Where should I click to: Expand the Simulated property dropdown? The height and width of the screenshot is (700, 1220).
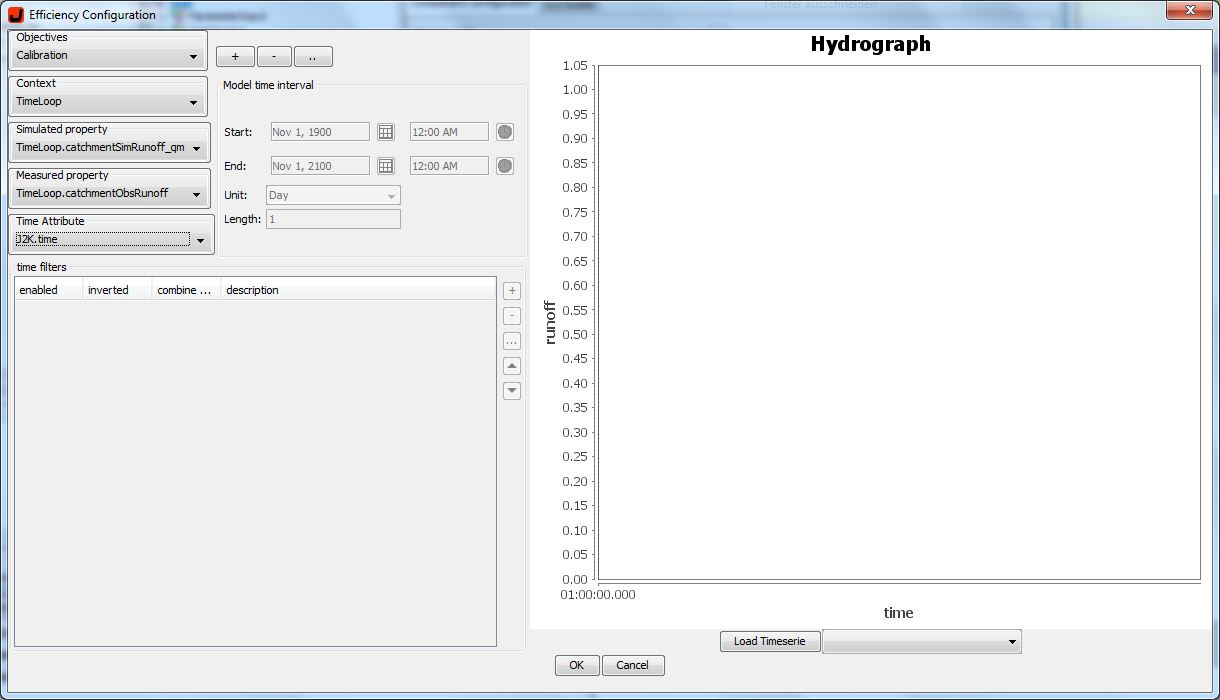pos(108,148)
